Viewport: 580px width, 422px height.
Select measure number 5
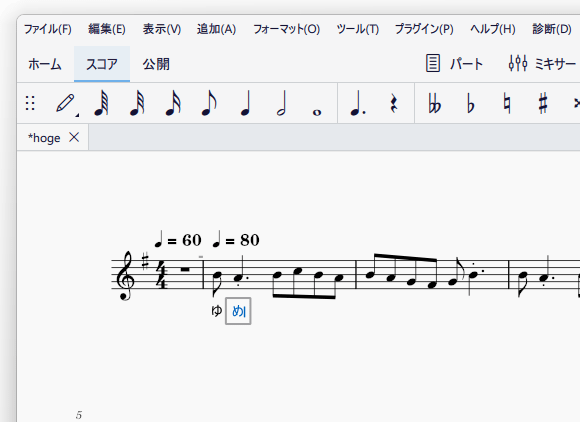[x=79, y=415]
